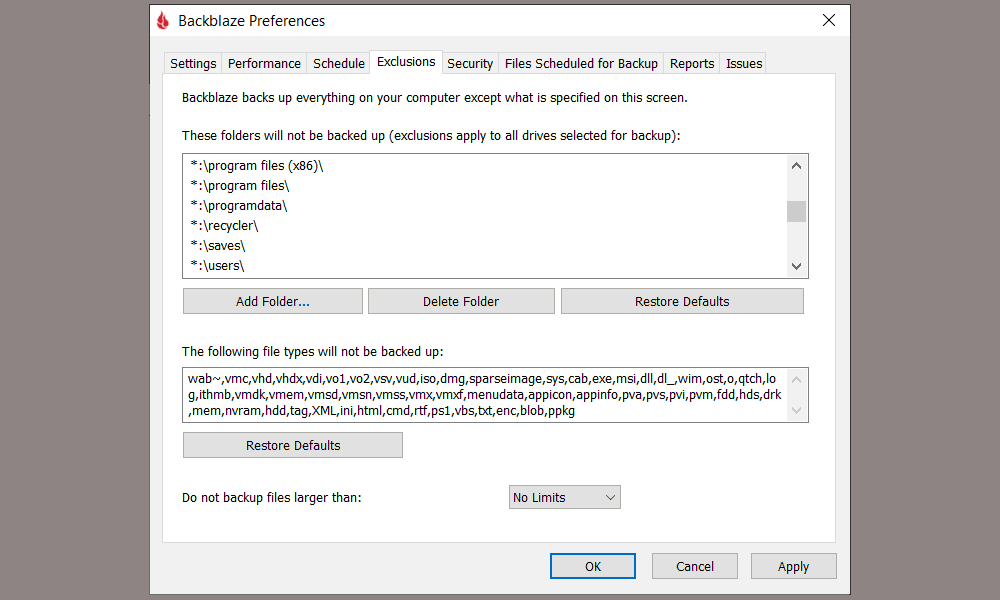Go to the Schedule tab
1000x600 pixels.
(339, 63)
